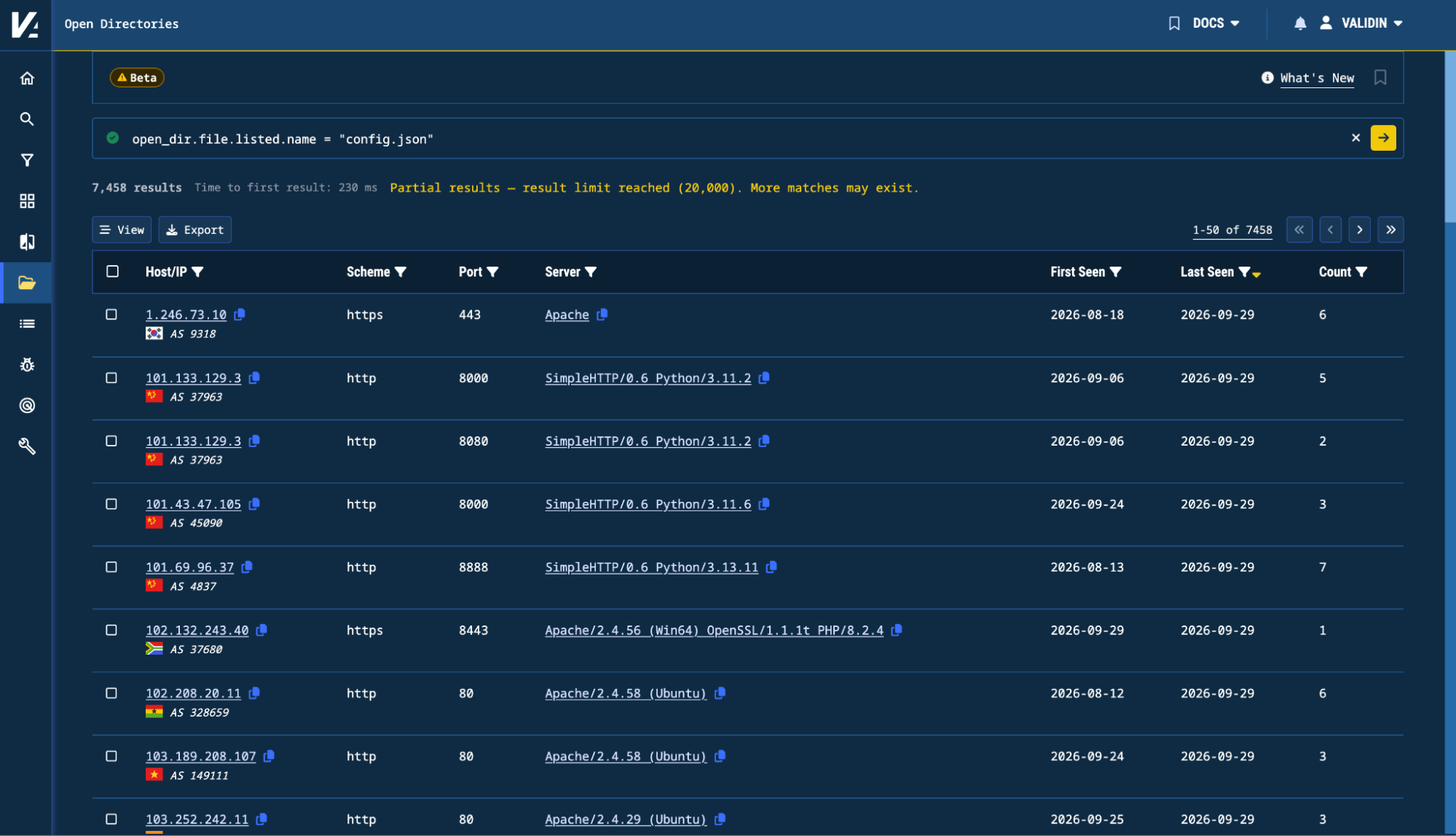Click "AS 9318" under 1.246.73.10
The image size is (1456, 836).
tap(193, 334)
